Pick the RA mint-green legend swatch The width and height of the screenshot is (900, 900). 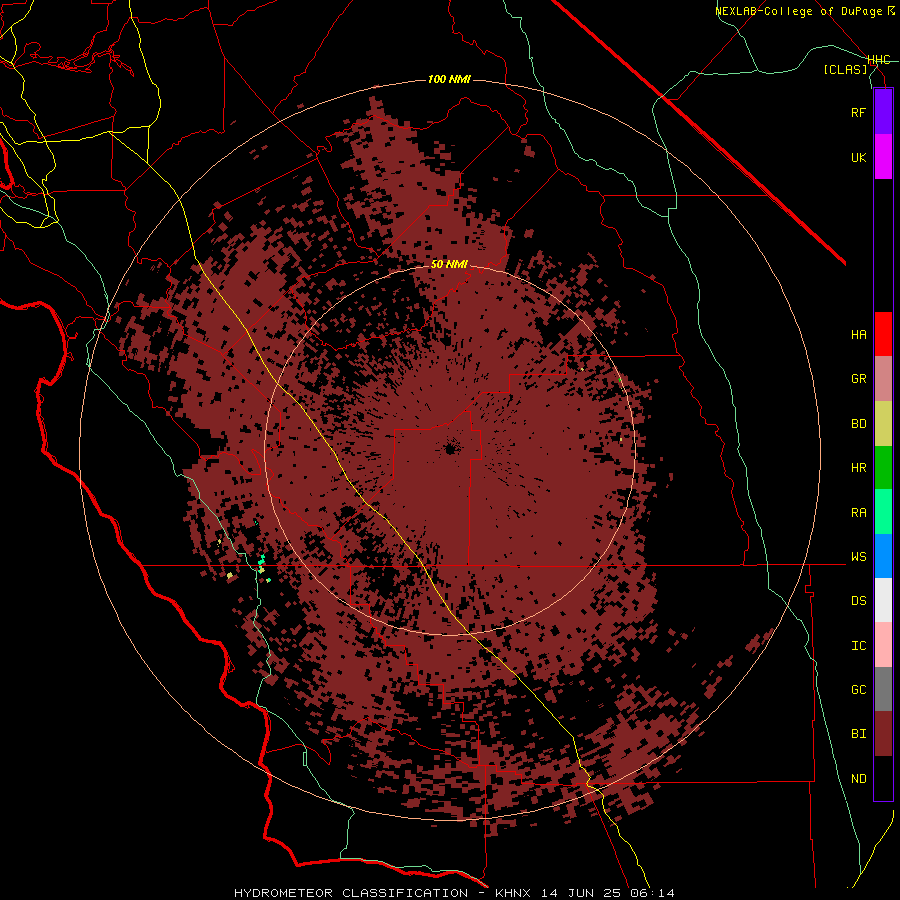click(x=883, y=512)
